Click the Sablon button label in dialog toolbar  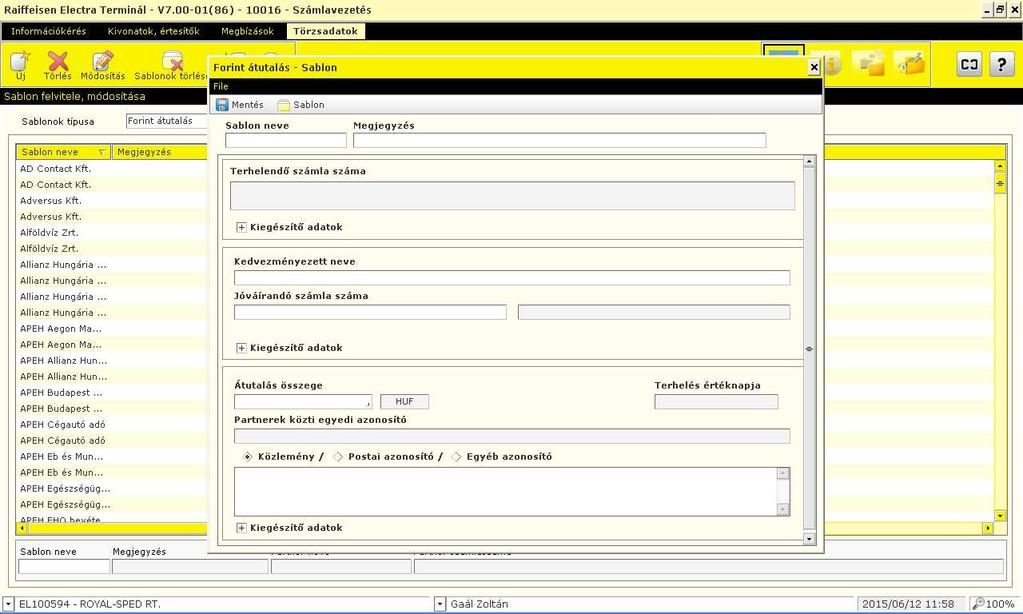tap(309, 104)
